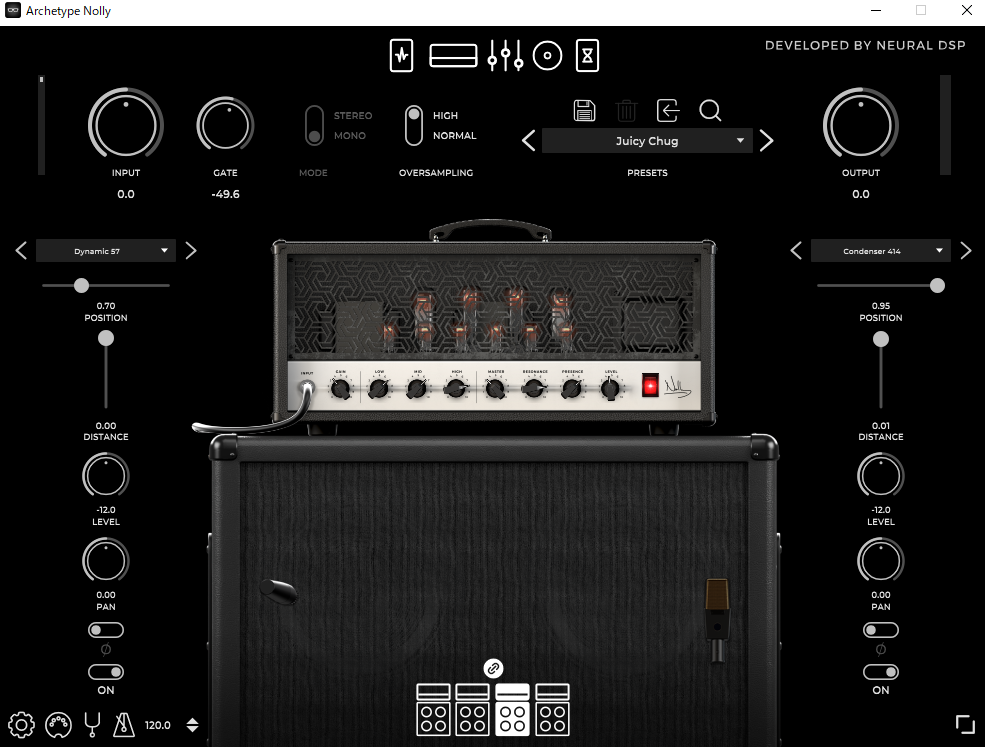The height and width of the screenshot is (747, 985).
Task: Delete preset using trash can icon
Action: [x=626, y=111]
